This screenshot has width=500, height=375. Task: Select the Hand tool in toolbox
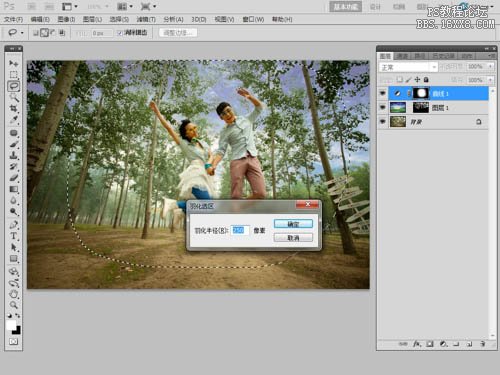pos(13,294)
